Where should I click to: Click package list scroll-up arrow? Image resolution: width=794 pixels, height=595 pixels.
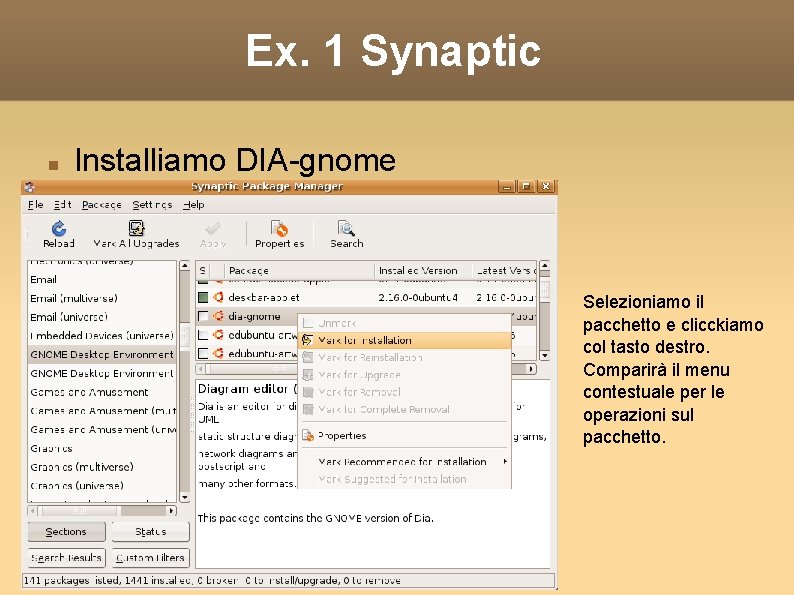(544, 265)
